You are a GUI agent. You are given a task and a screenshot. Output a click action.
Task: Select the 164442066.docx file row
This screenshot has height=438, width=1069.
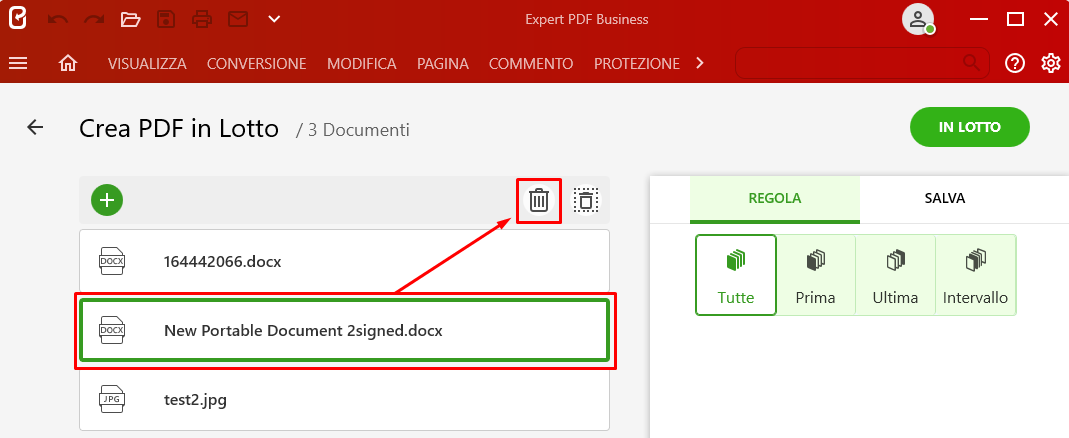[344, 262]
